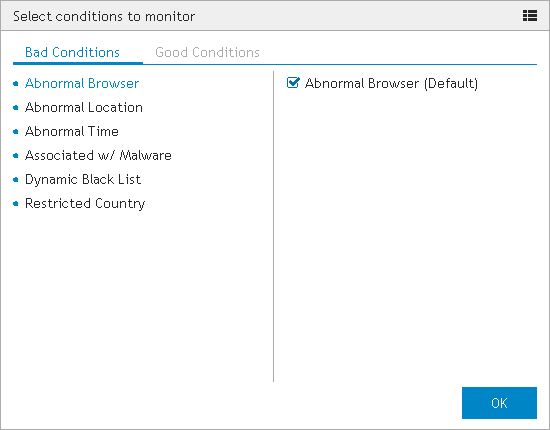The height and width of the screenshot is (430, 550).
Task: Select the Abnormal Location condition
Action: (84, 107)
